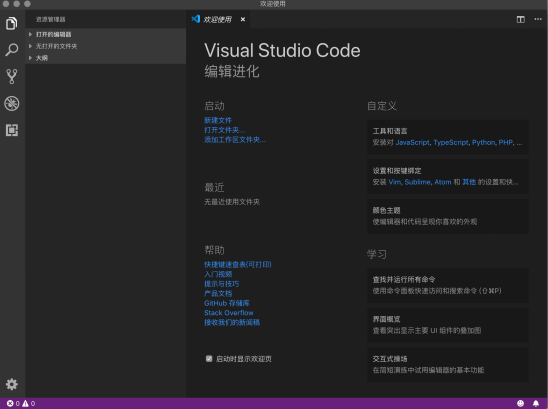The image size is (548, 409).
Task: Open the 颜色主题 card
Action: [x=448, y=216]
